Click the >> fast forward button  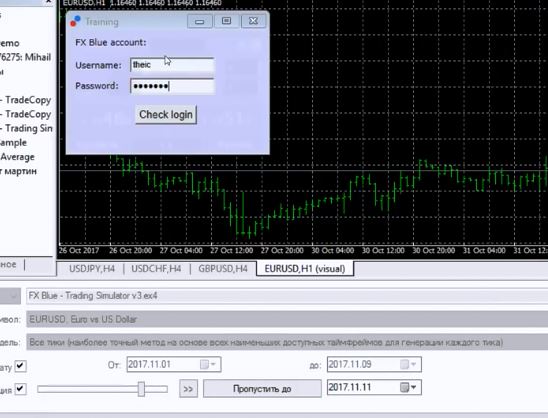point(188,389)
